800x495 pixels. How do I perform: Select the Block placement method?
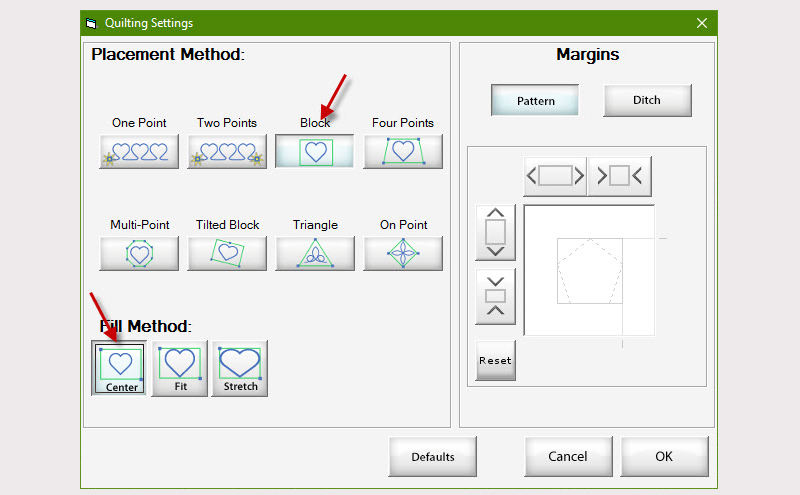pyautogui.click(x=315, y=151)
